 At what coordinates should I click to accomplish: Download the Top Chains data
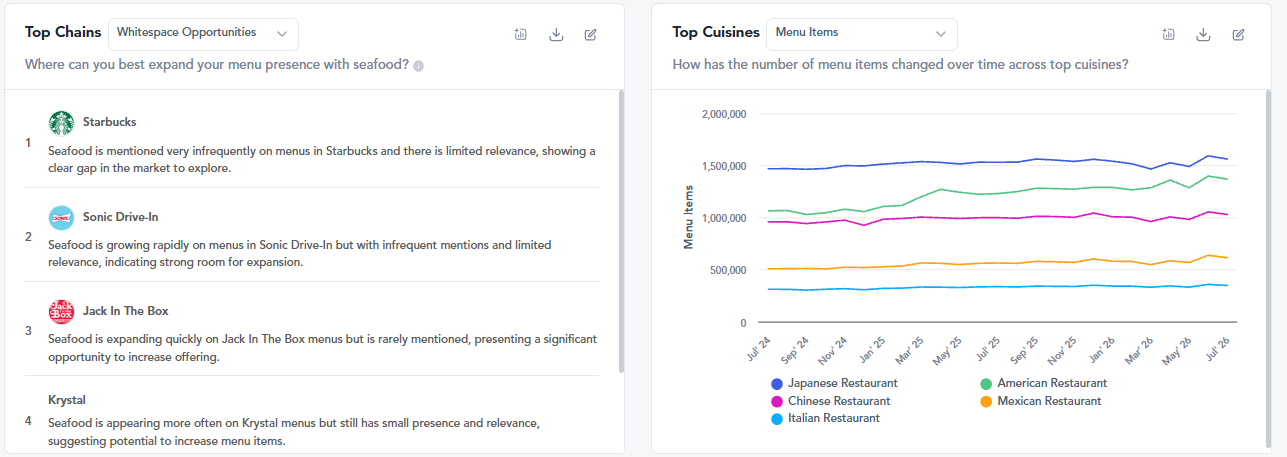pos(556,34)
